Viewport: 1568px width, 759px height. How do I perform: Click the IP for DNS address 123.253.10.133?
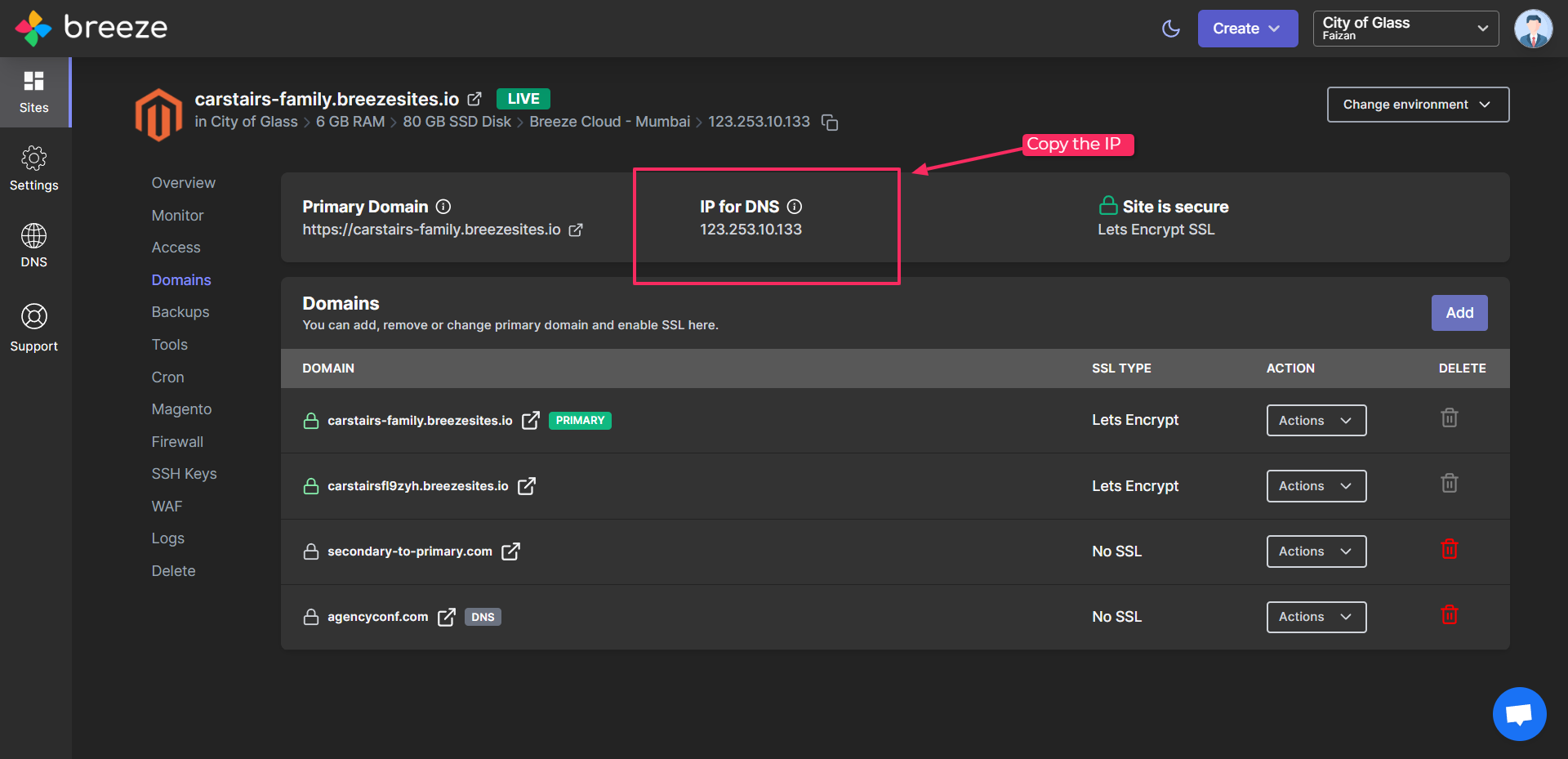click(x=751, y=230)
